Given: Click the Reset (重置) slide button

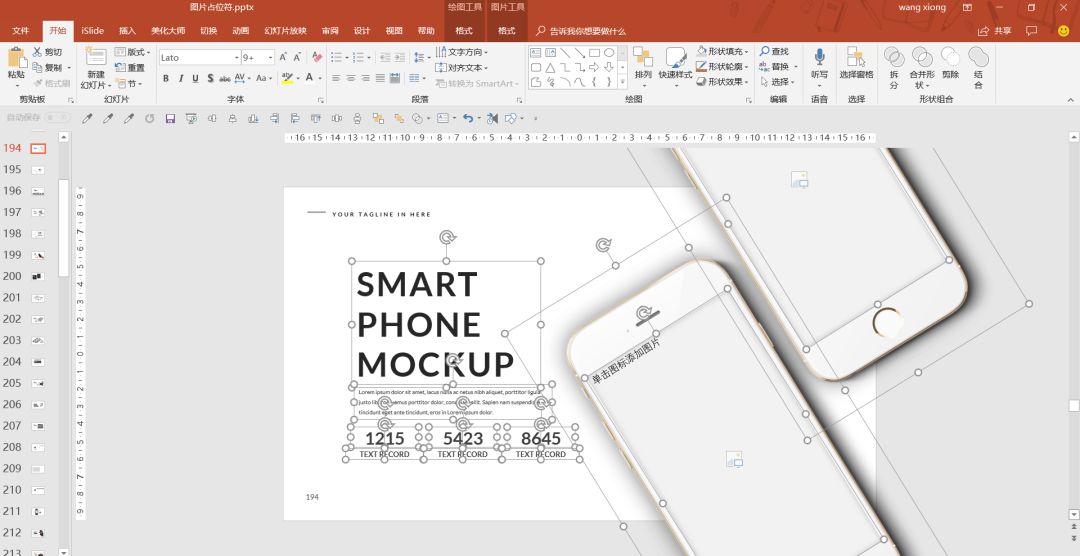Looking at the screenshot, I should [x=129, y=68].
